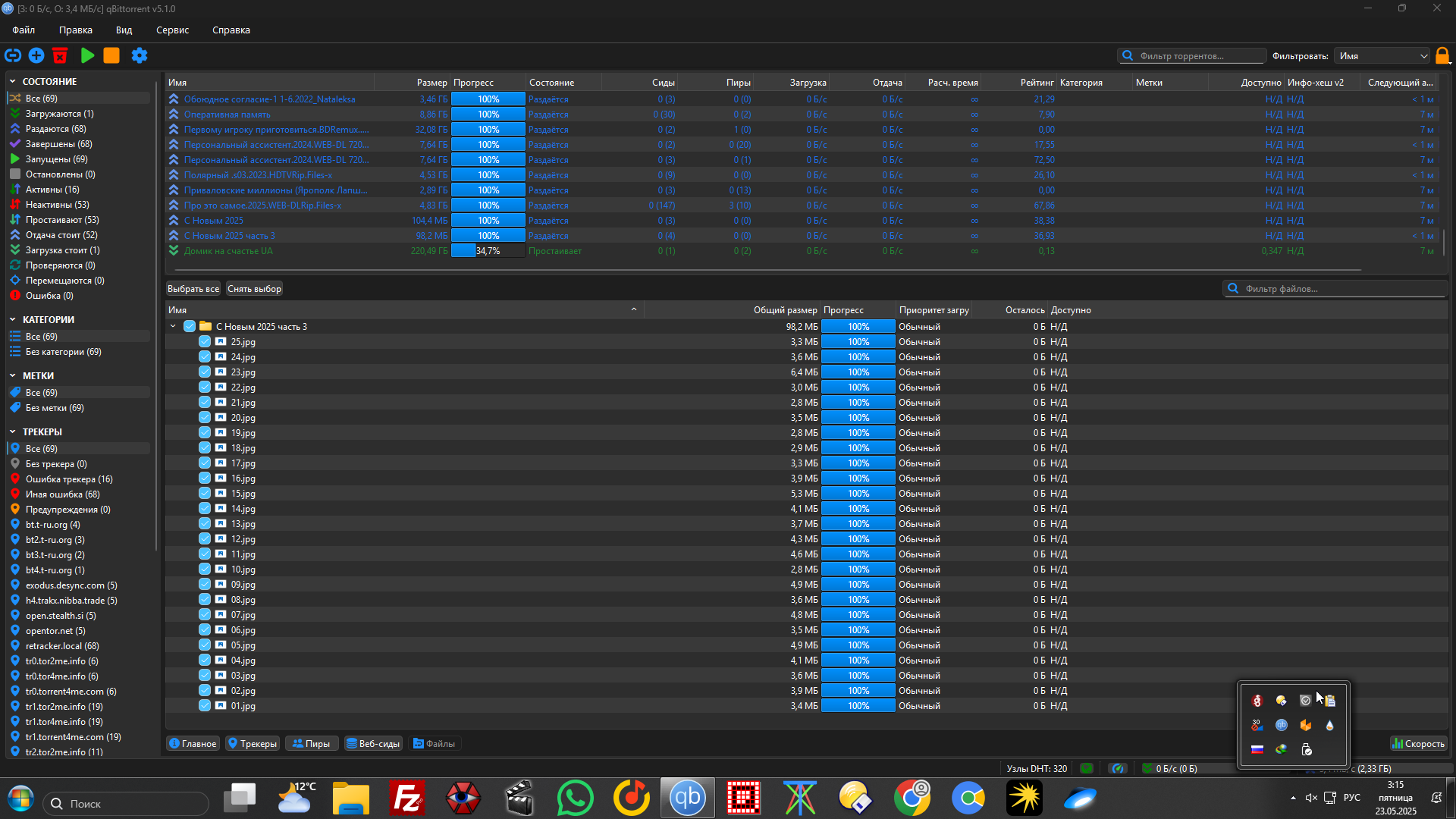Uncheck the 10.jpg file checkbox
Viewport: 1456px width, 819px height.
click(x=205, y=570)
